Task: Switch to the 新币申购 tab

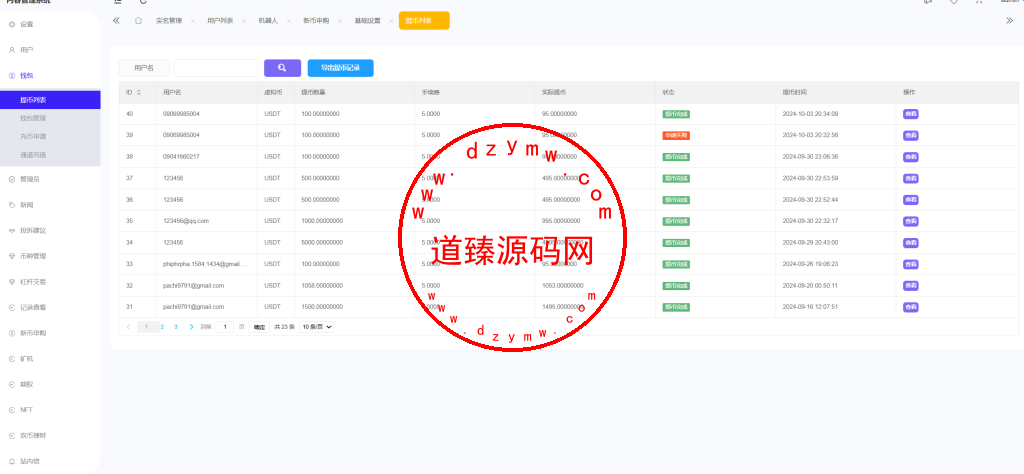Action: 316,21
